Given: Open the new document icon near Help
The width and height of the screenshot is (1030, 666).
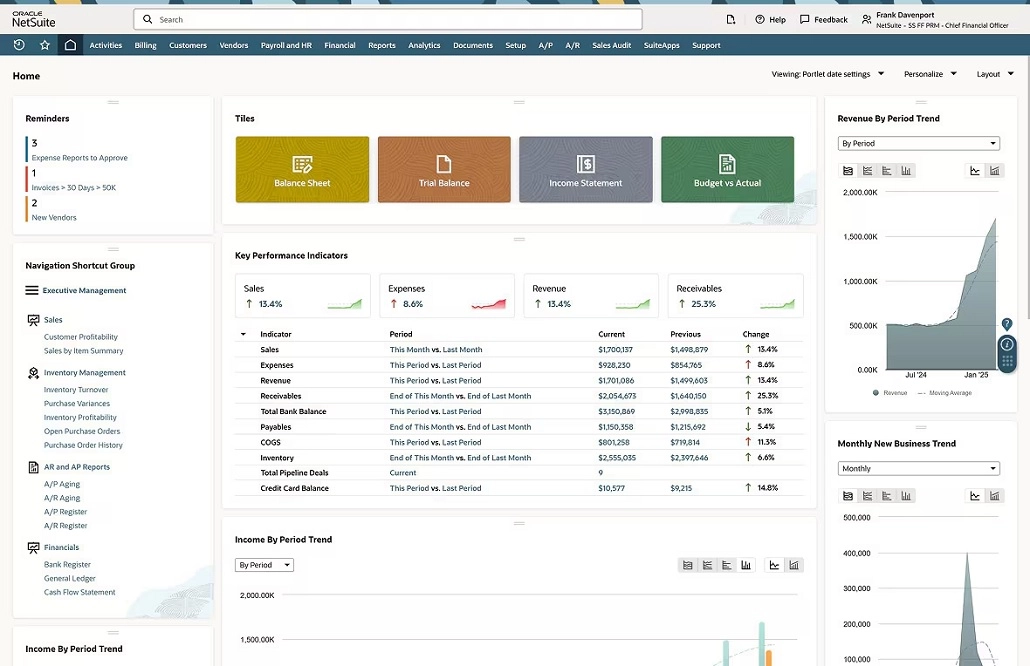Looking at the screenshot, I should pyautogui.click(x=729, y=18).
